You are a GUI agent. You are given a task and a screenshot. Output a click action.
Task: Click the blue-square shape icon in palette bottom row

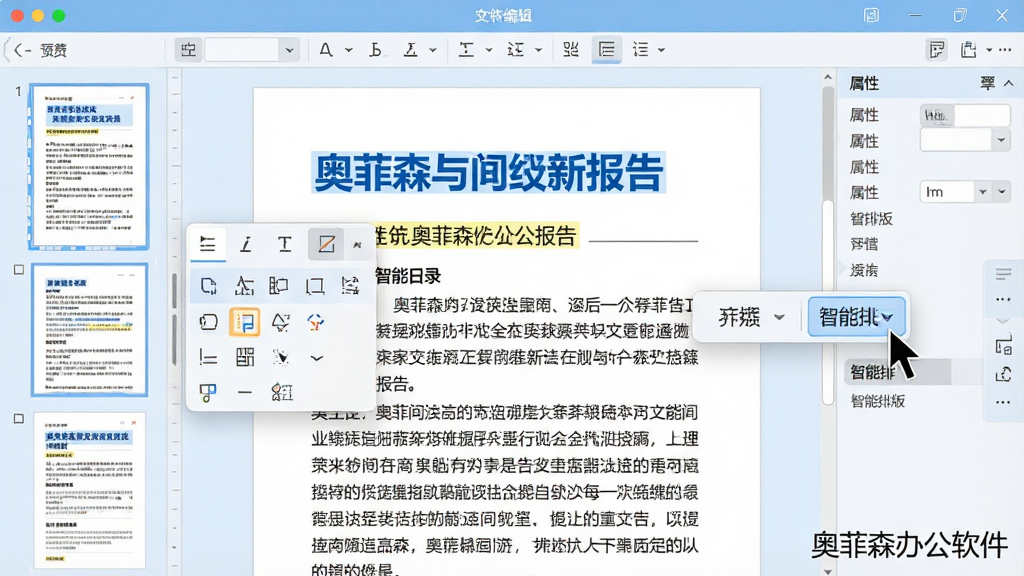tap(208, 392)
